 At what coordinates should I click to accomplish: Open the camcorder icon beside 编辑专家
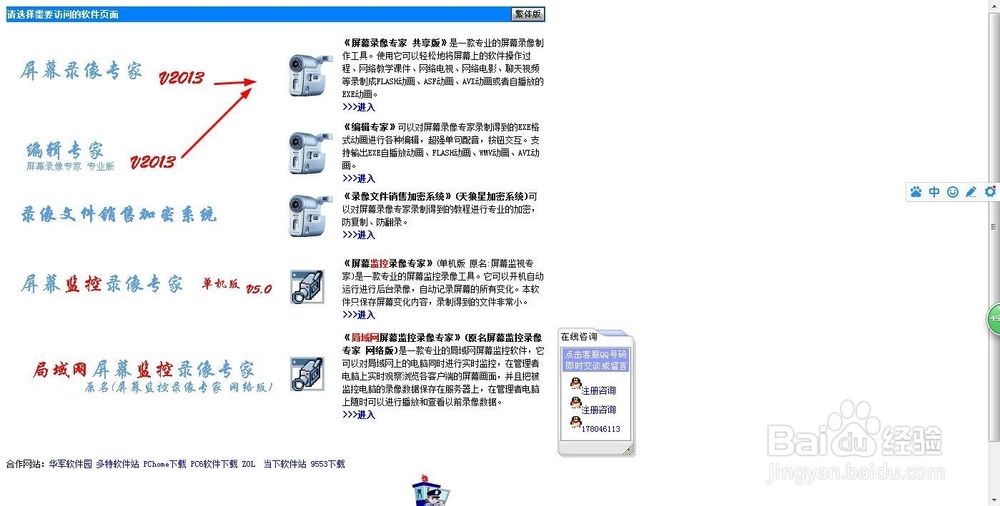pyautogui.click(x=311, y=153)
